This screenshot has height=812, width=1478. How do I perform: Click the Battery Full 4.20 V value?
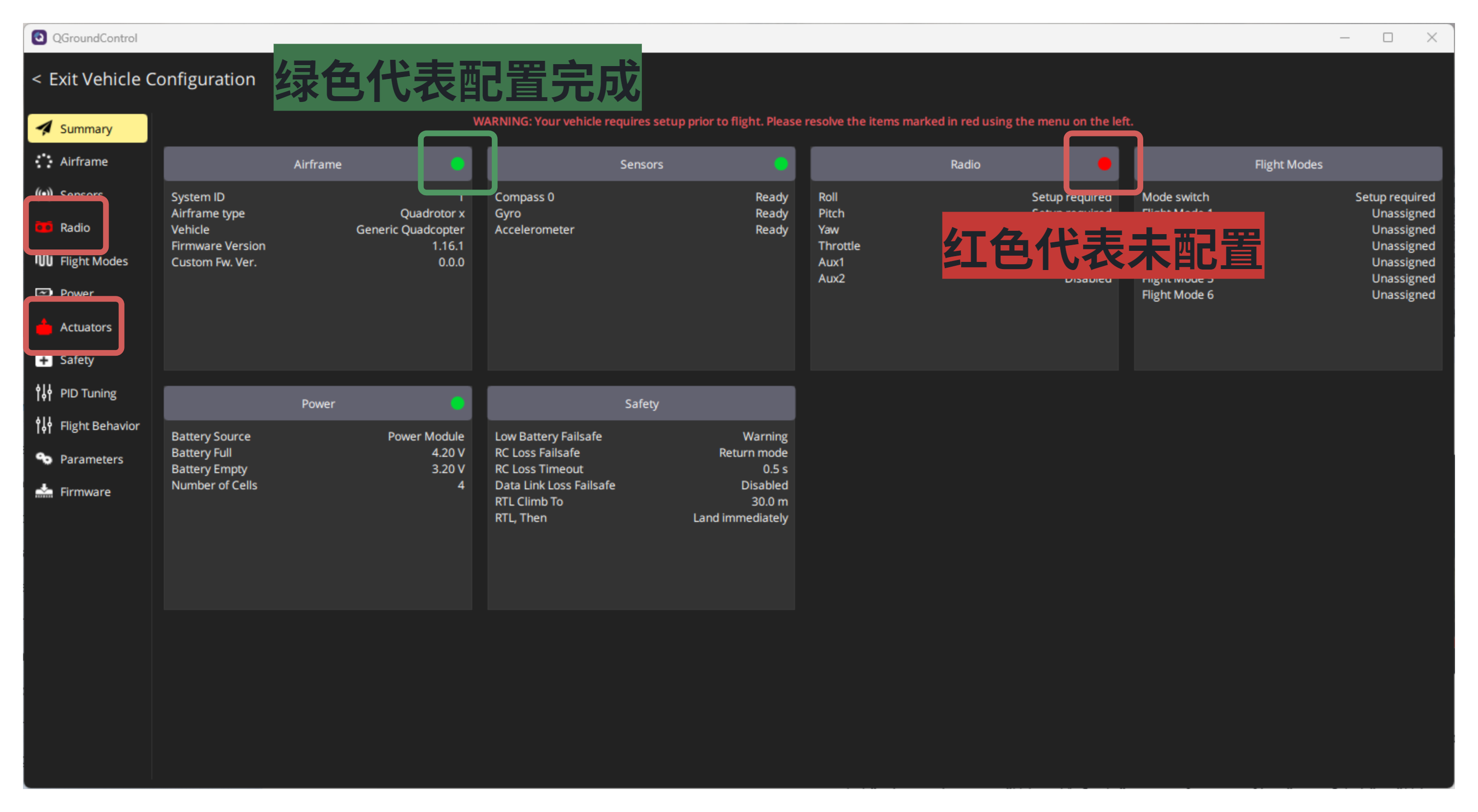click(x=447, y=452)
